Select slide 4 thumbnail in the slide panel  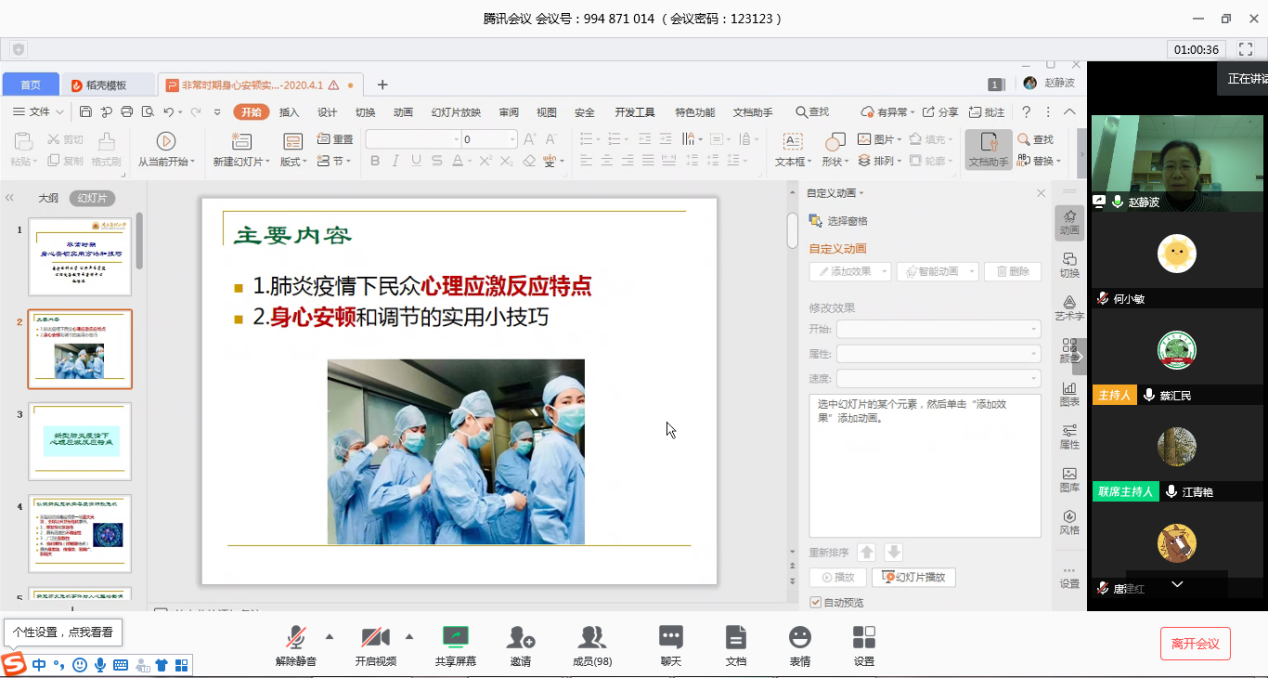[80, 534]
